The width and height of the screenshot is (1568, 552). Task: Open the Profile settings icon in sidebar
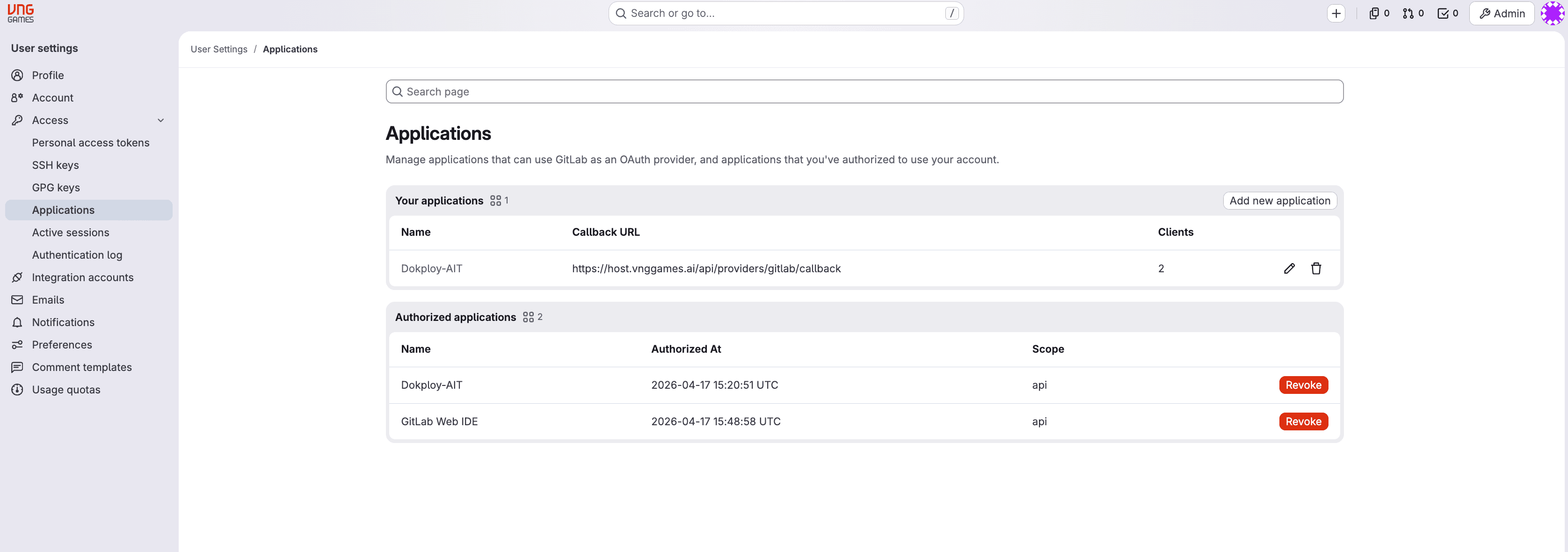pos(17,75)
